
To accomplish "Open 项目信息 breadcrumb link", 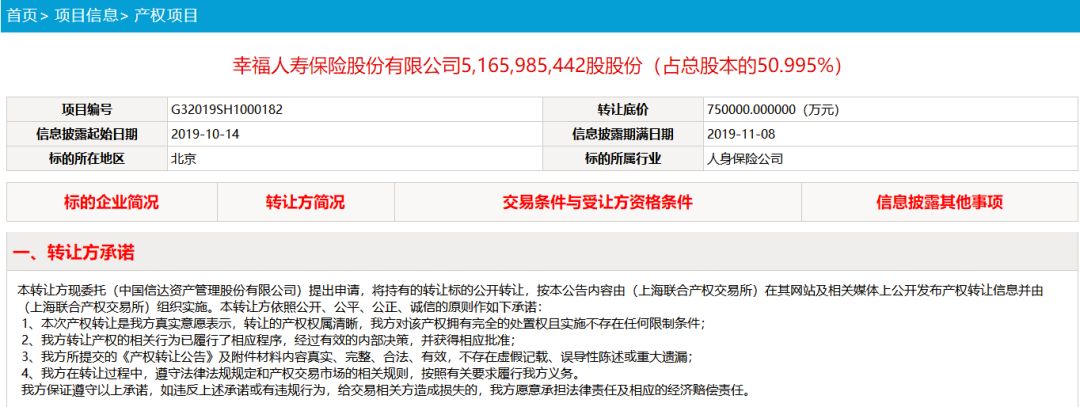I will point(86,15).
